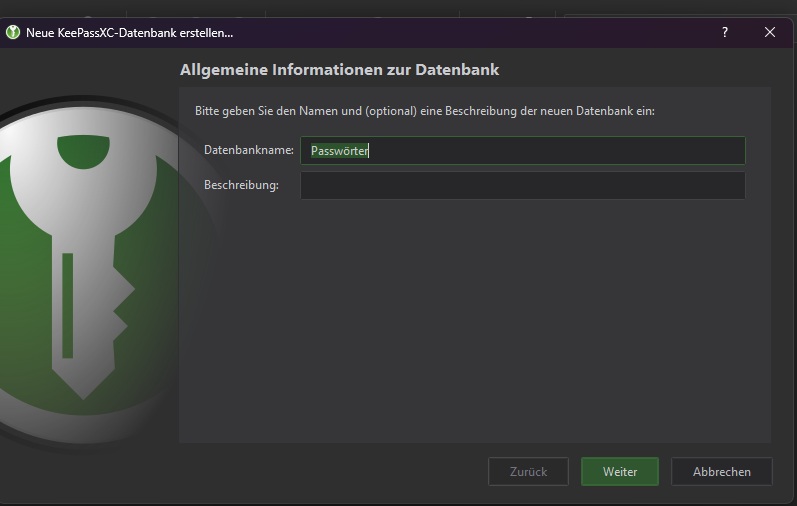Screen dimensions: 797x506
Task: Click the heading 'Allgemeine Informationen zur Datenbank'
Action: pyautogui.click(x=340, y=70)
